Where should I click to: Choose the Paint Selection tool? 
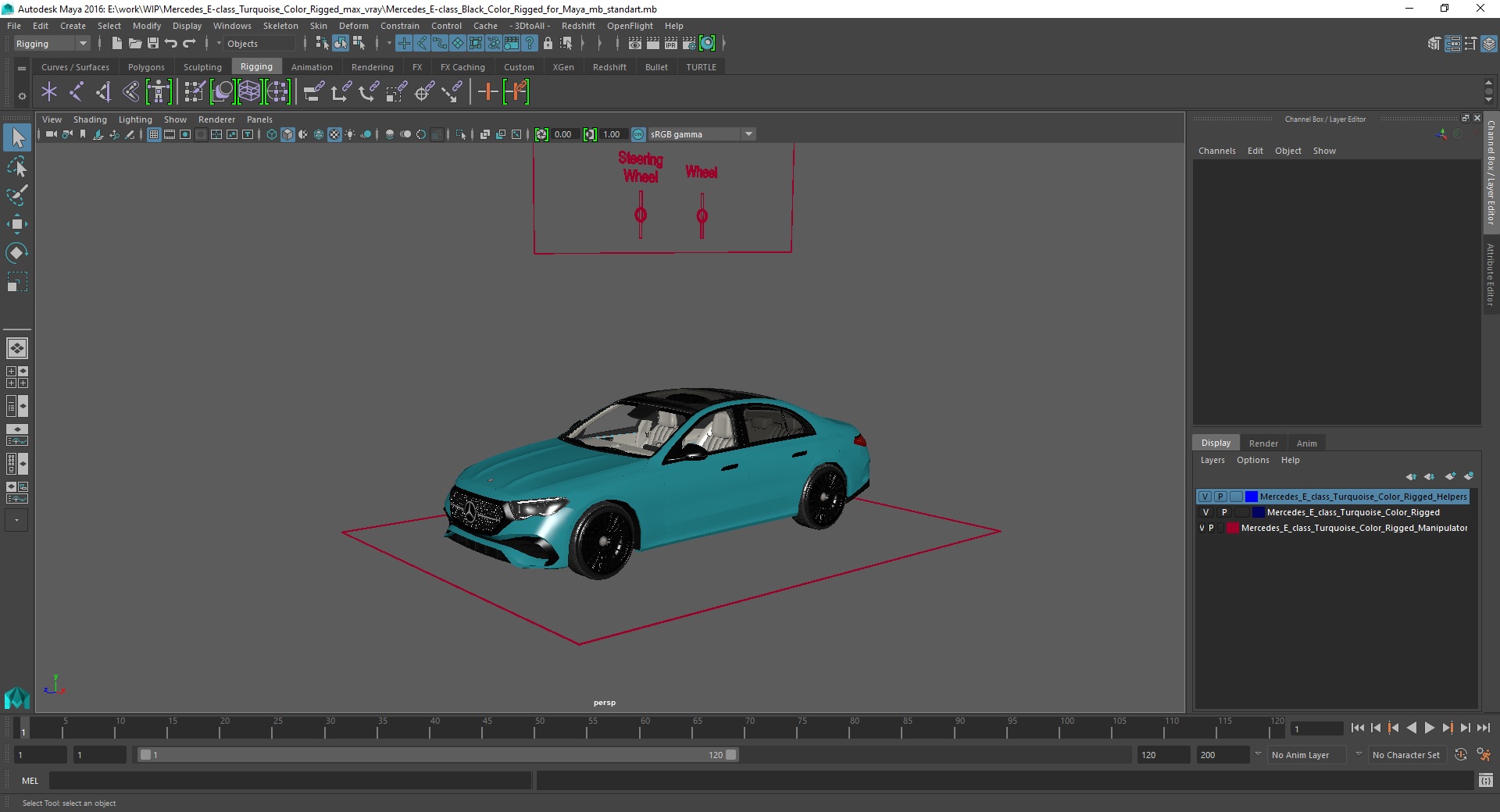17,195
